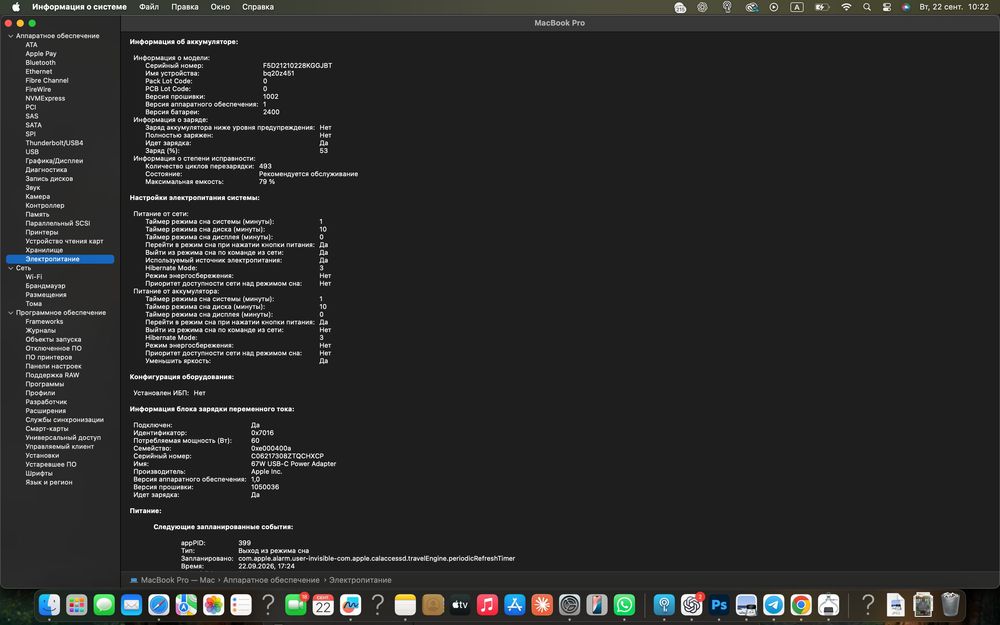Open Calendar showing 22 in the Dock
The image size is (1000, 625).
[323, 605]
